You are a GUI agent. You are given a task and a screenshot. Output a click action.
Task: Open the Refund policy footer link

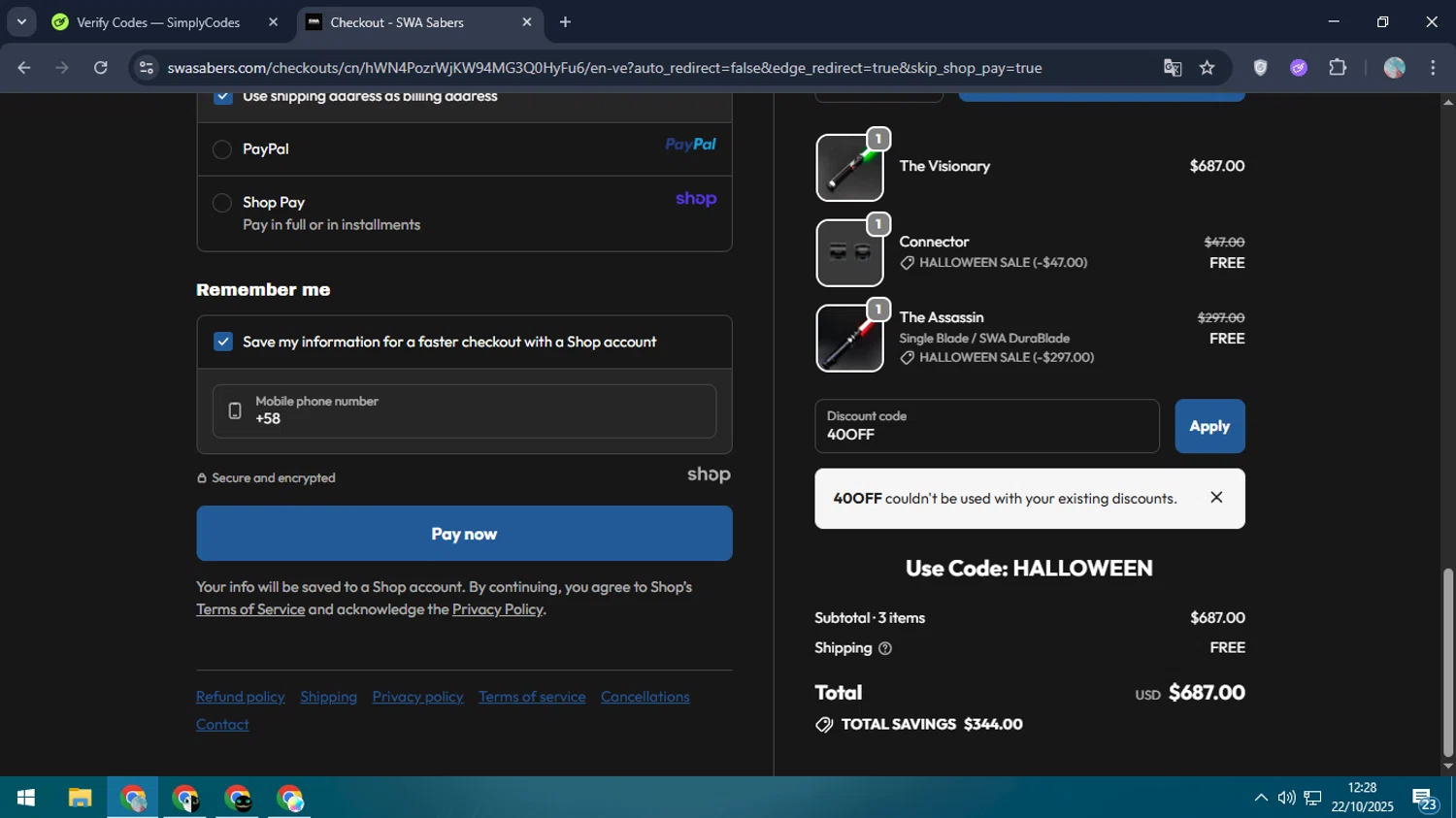click(x=241, y=697)
